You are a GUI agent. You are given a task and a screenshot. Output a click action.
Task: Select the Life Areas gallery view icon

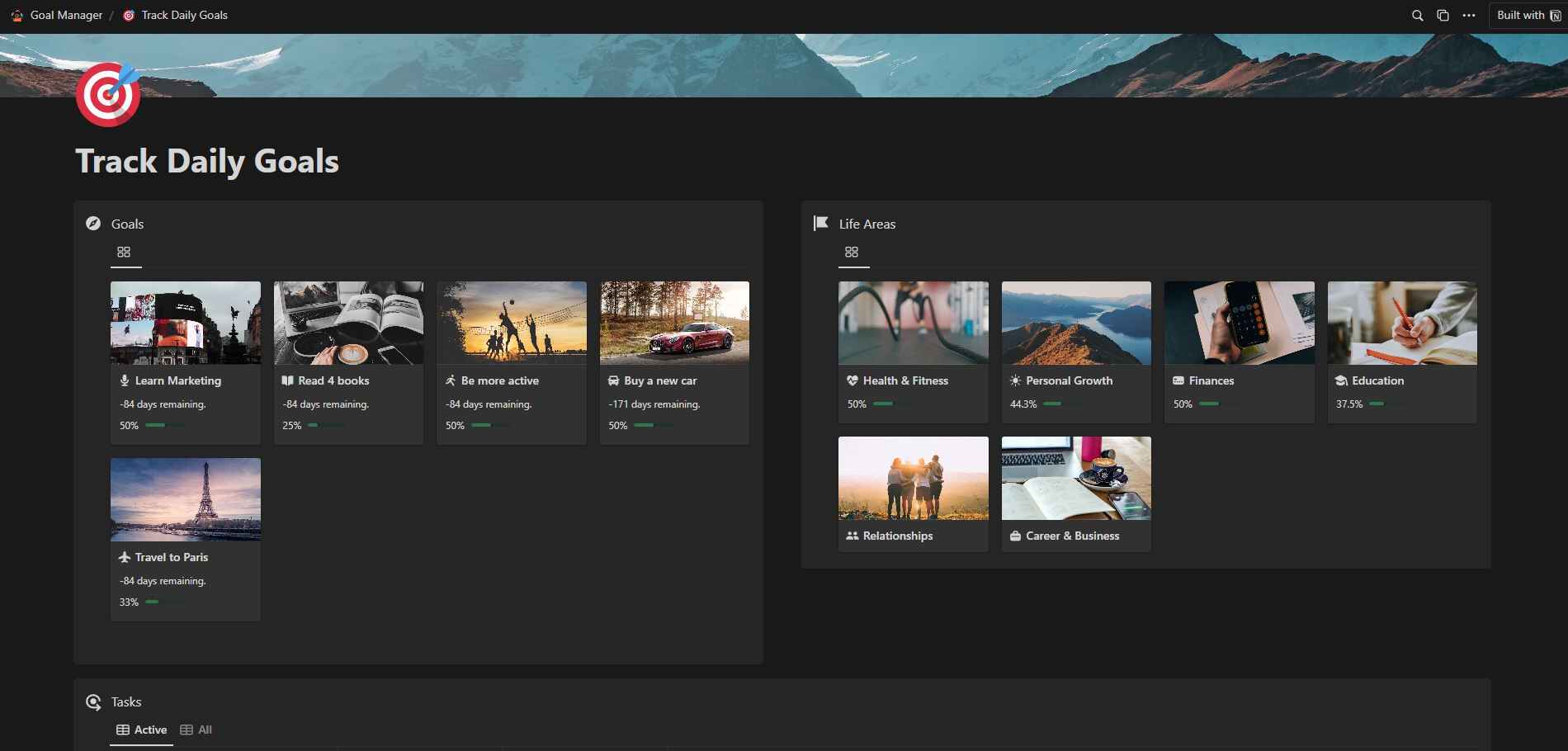pyautogui.click(x=852, y=253)
